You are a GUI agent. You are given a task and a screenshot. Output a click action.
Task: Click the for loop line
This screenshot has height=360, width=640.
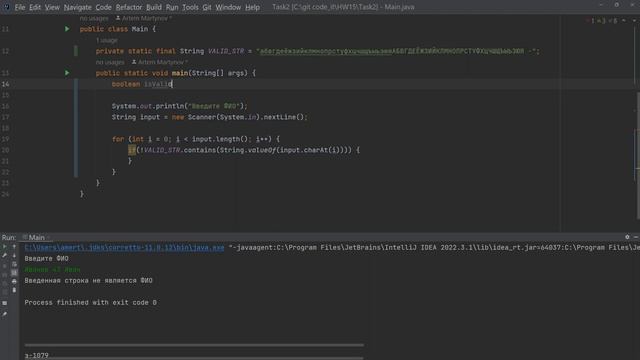196,139
